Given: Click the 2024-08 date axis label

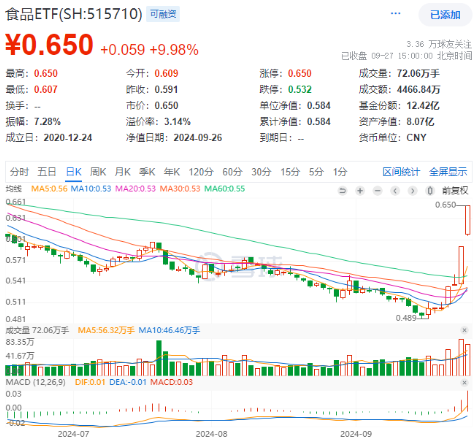Looking at the screenshot, I should [x=212, y=434].
